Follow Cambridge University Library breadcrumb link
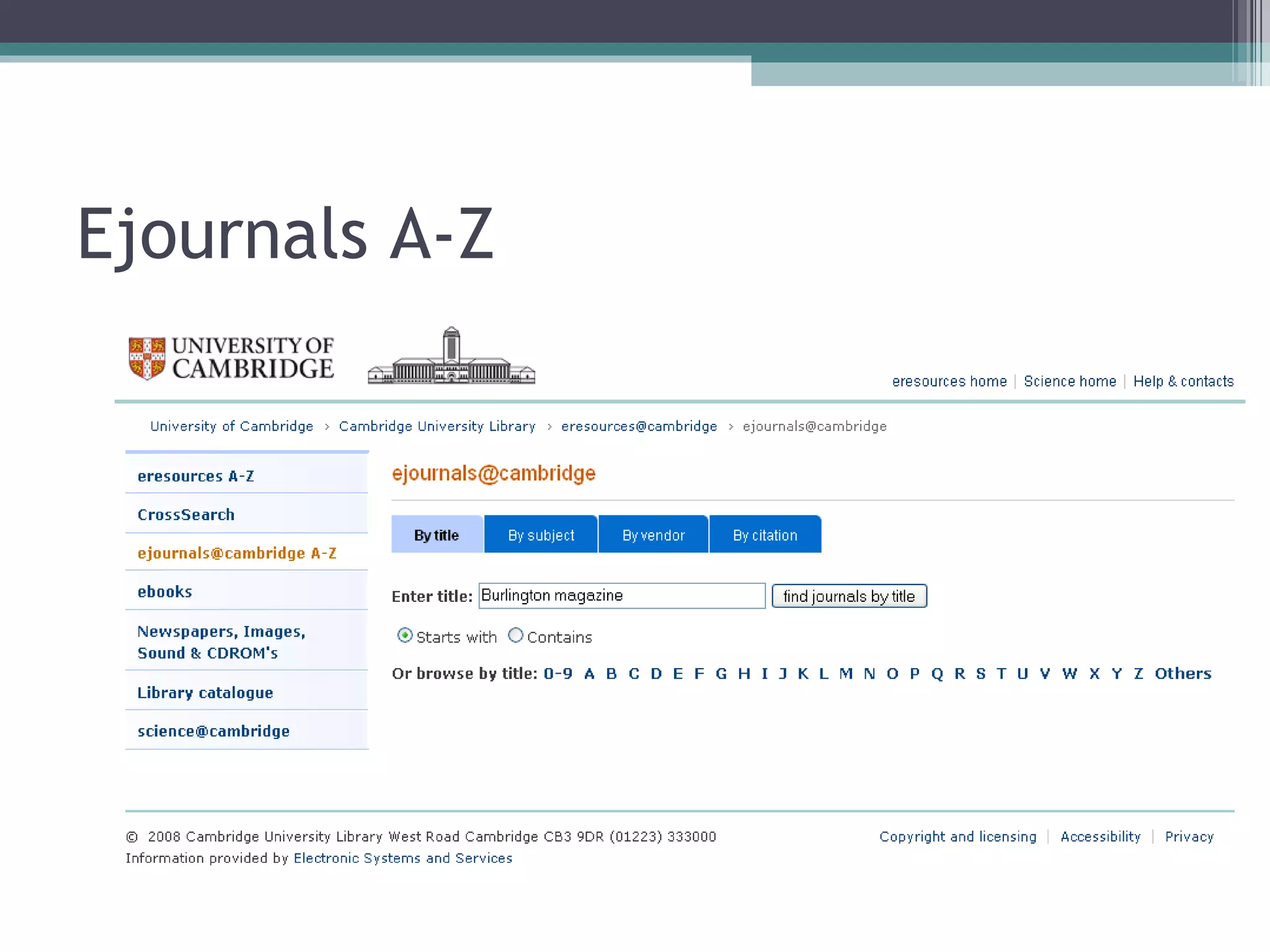This screenshot has height=952, width=1270. 437,426
